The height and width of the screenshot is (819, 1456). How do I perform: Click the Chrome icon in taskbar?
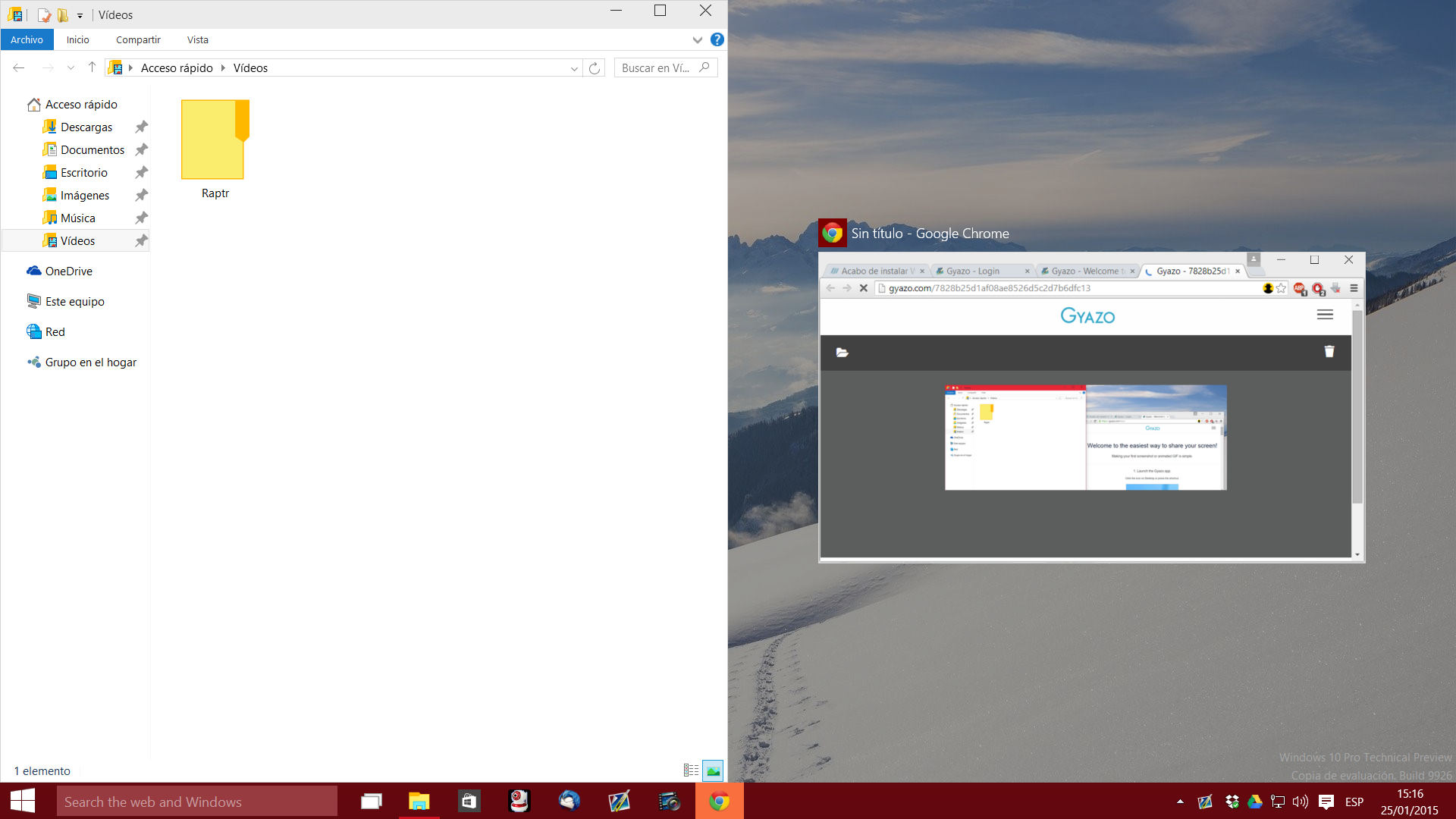tap(718, 801)
